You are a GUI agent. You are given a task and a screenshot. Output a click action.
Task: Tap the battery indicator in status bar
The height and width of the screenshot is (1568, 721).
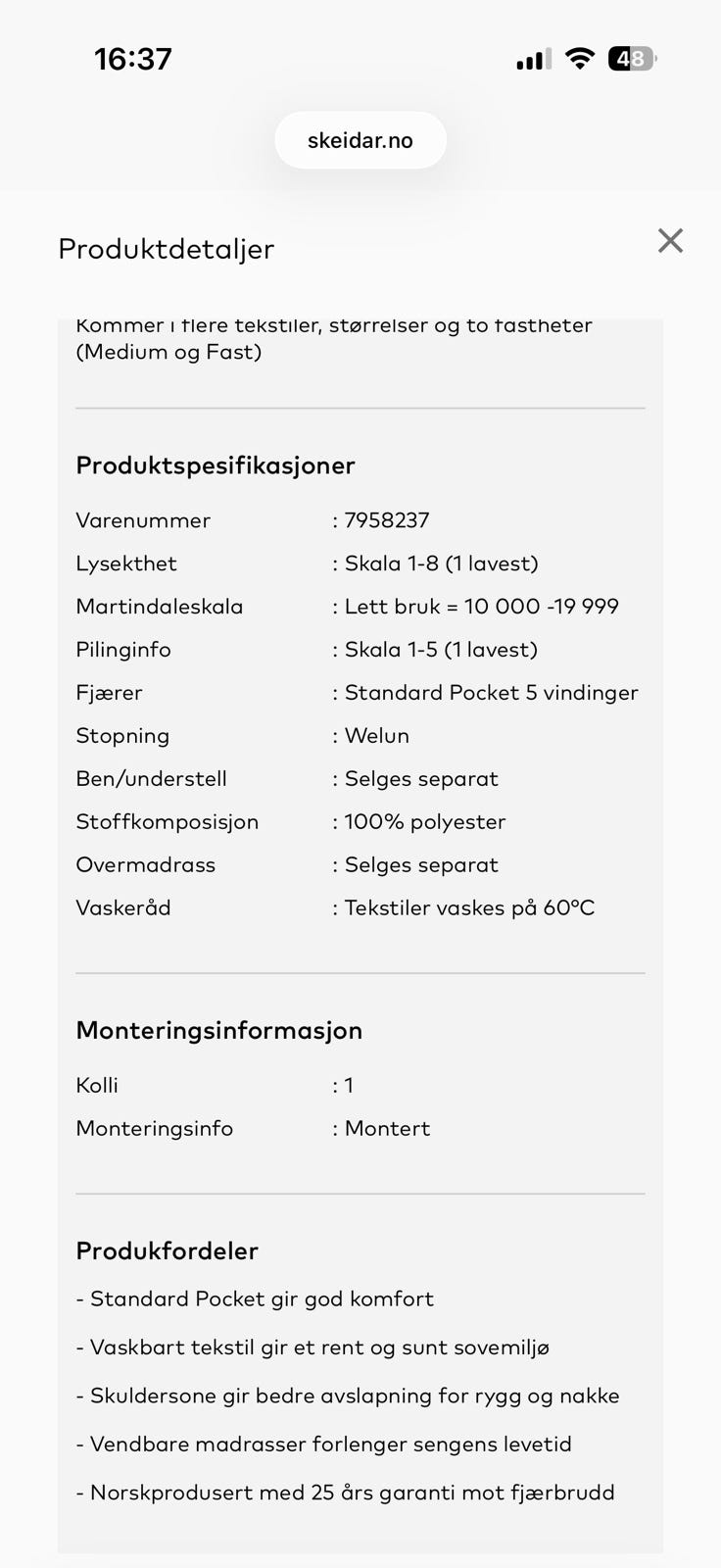click(632, 60)
